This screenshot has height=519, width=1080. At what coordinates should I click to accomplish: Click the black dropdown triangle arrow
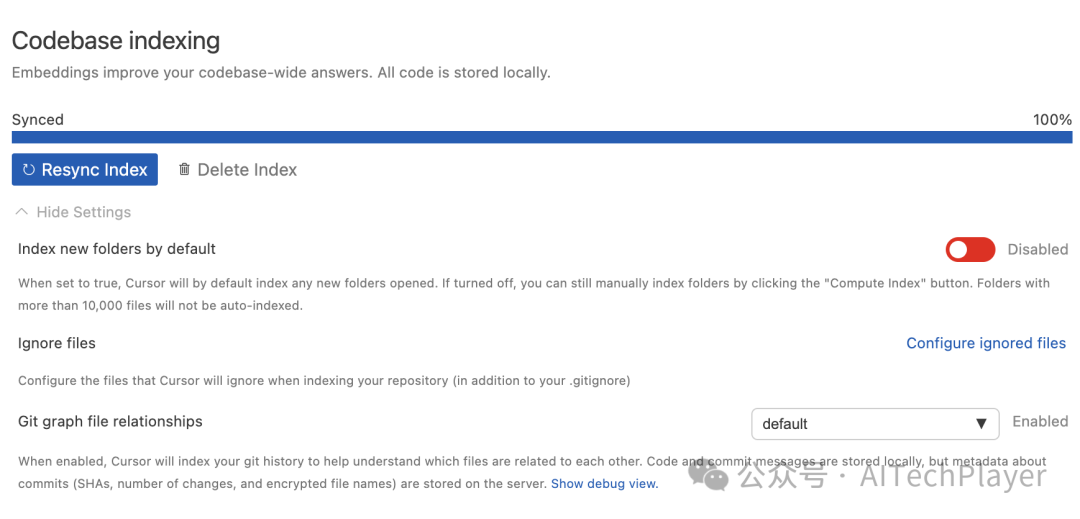pos(981,424)
